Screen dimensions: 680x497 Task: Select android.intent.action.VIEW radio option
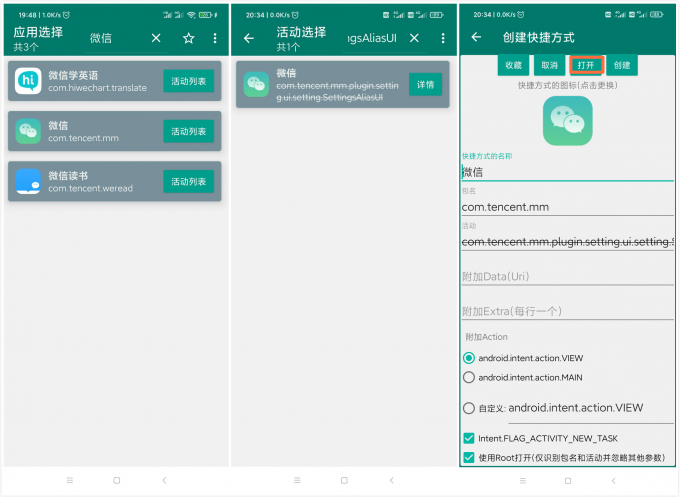[x=469, y=358]
